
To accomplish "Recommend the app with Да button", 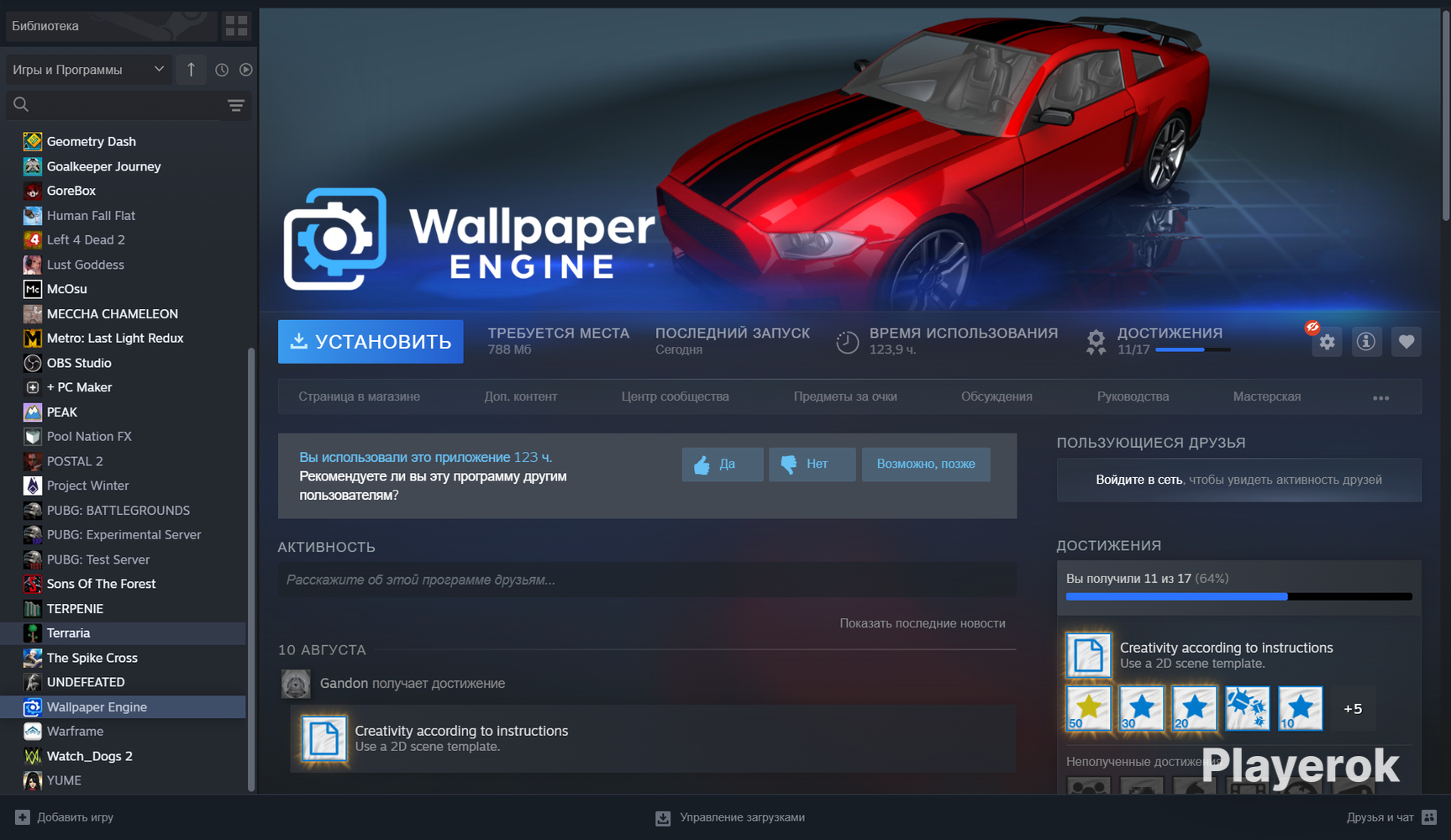I will [723, 465].
